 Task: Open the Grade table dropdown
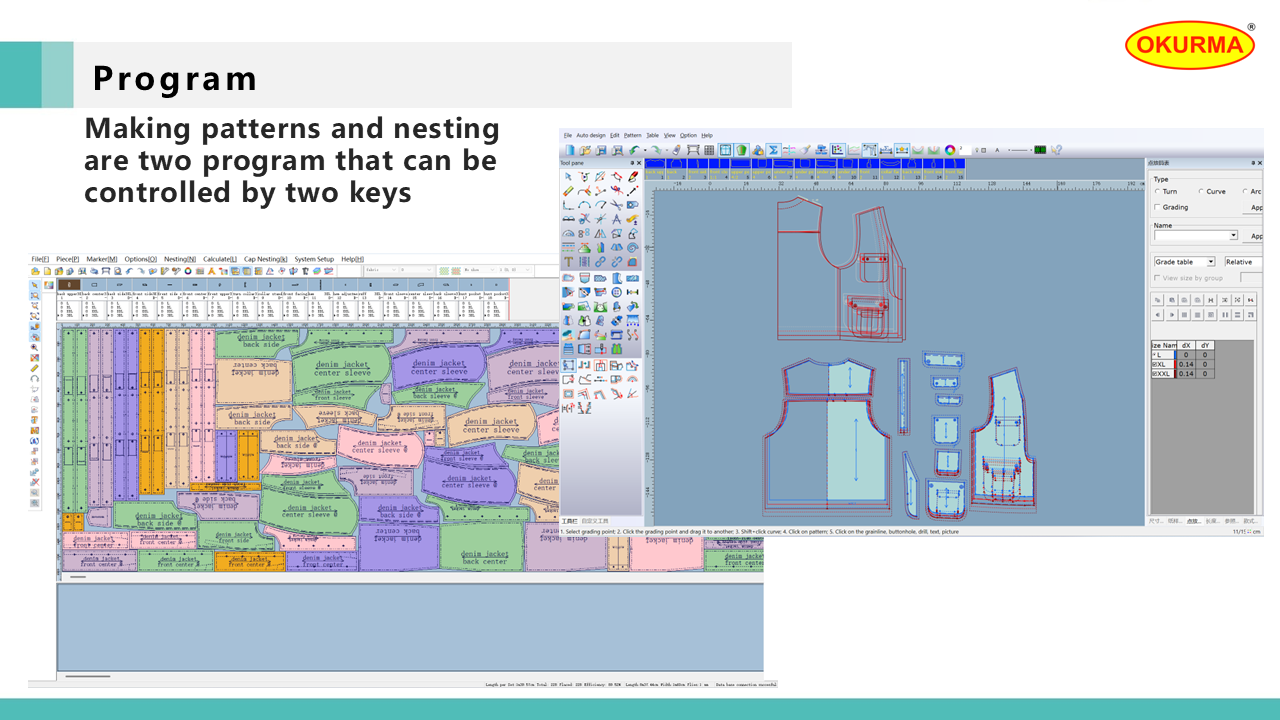click(x=1210, y=262)
